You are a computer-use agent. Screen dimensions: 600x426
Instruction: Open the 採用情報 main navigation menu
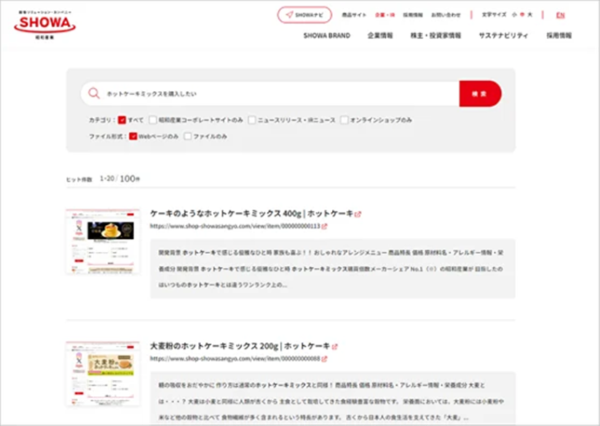click(559, 35)
